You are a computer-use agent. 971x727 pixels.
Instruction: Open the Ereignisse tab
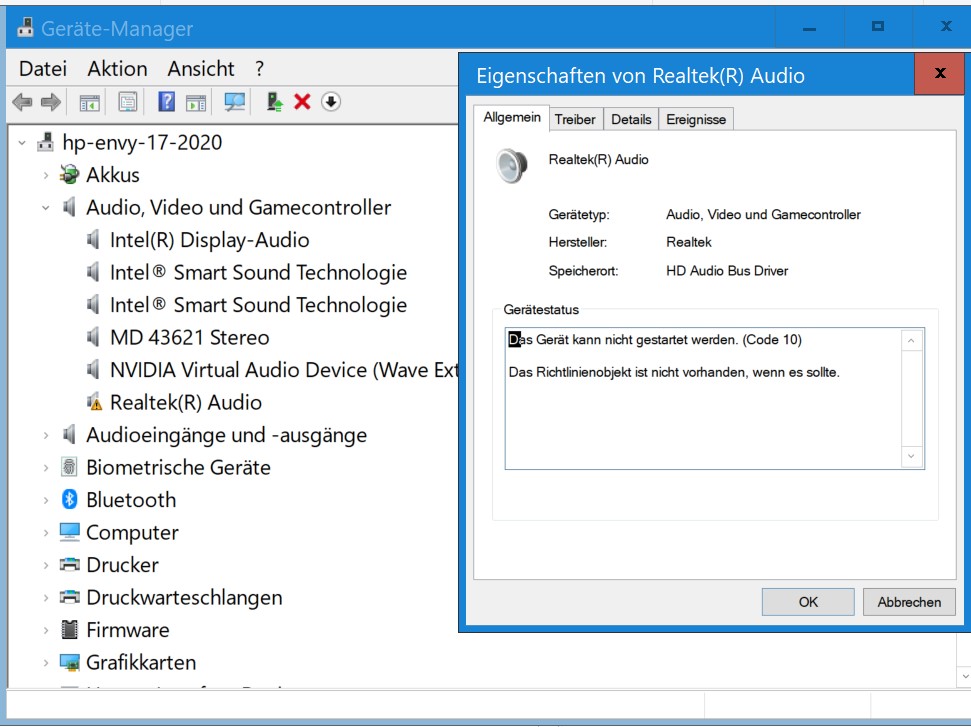tap(696, 119)
